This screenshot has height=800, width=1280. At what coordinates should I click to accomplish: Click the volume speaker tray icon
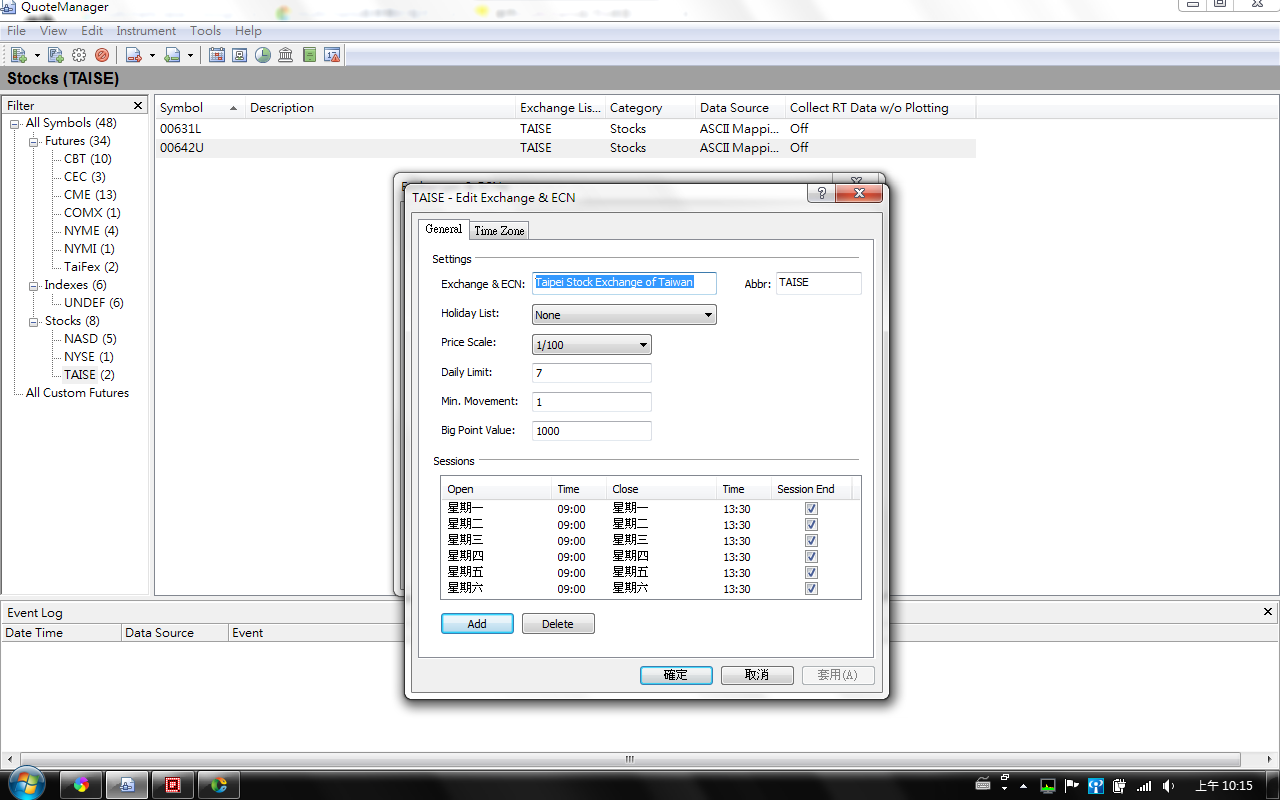1169,786
